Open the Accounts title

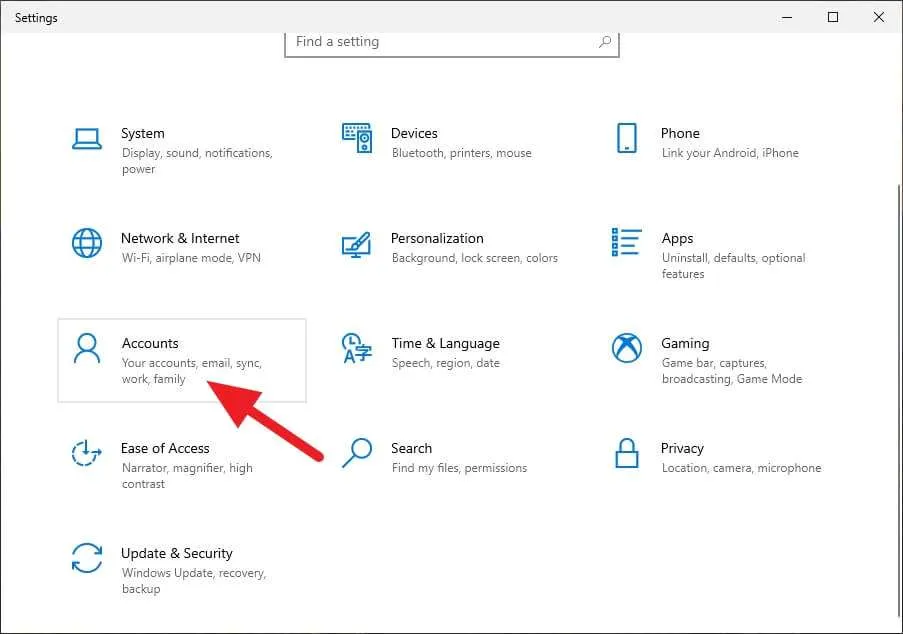coord(150,343)
